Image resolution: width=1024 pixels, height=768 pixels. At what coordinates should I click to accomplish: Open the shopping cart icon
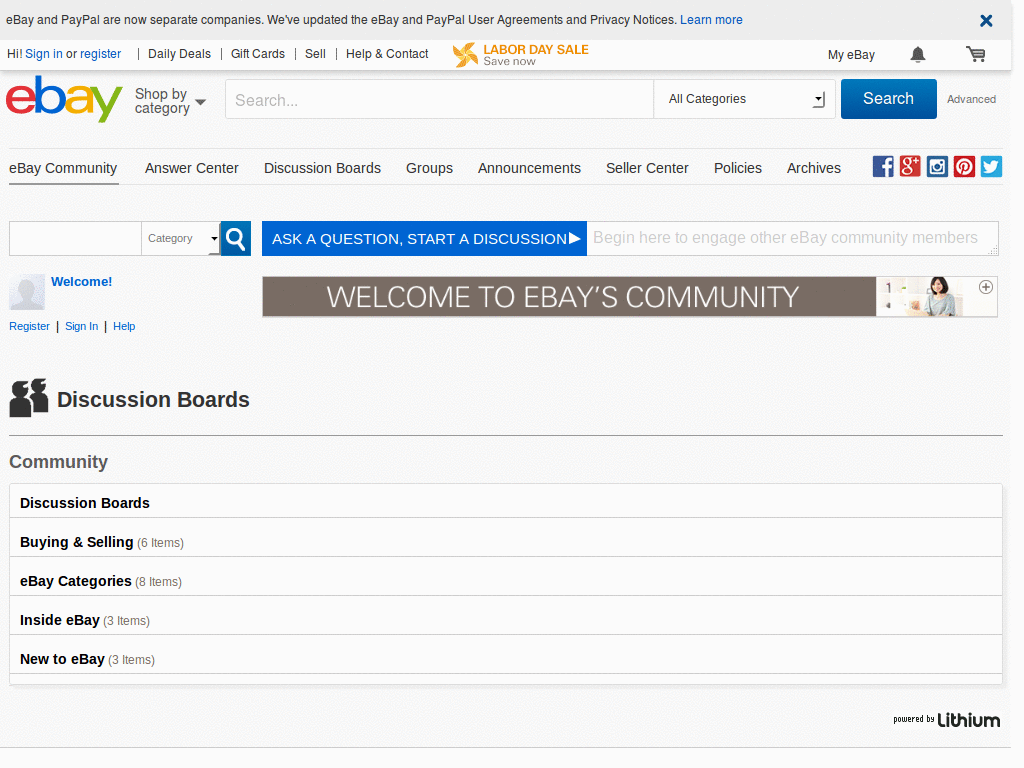point(976,55)
